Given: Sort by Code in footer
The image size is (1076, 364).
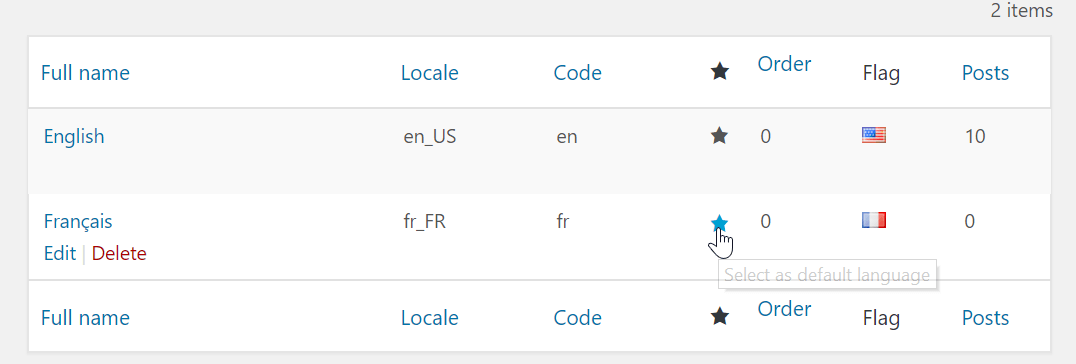Looking at the screenshot, I should click(578, 318).
